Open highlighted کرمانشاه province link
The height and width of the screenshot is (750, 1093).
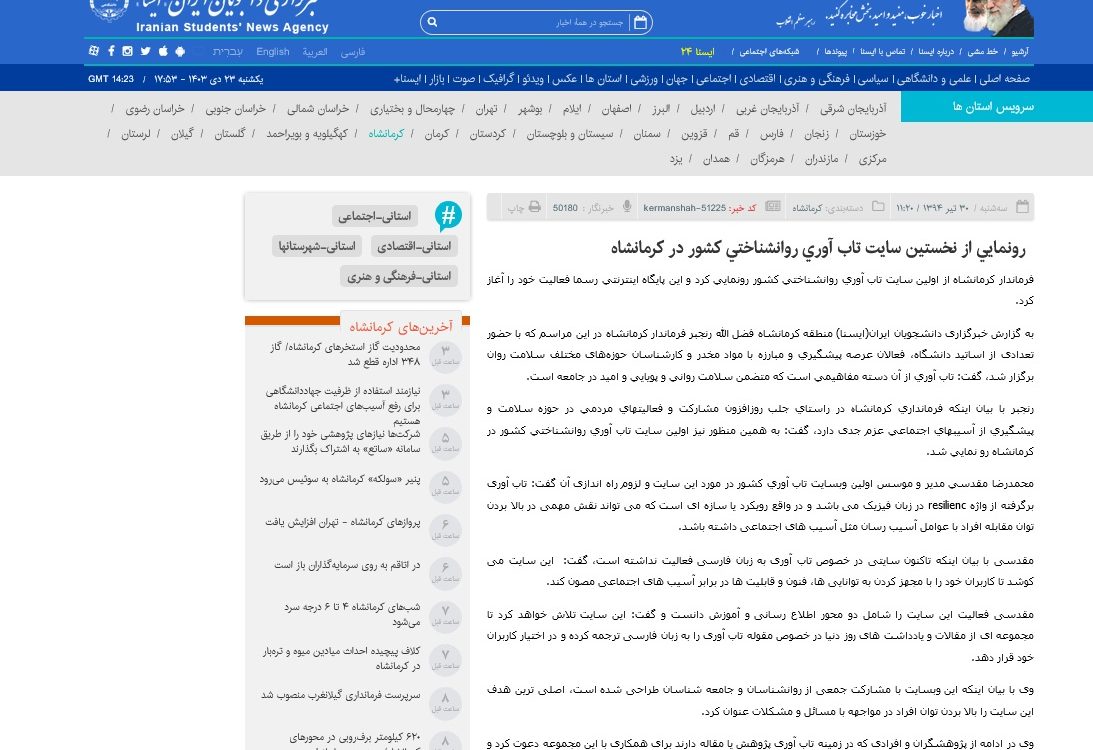point(386,134)
